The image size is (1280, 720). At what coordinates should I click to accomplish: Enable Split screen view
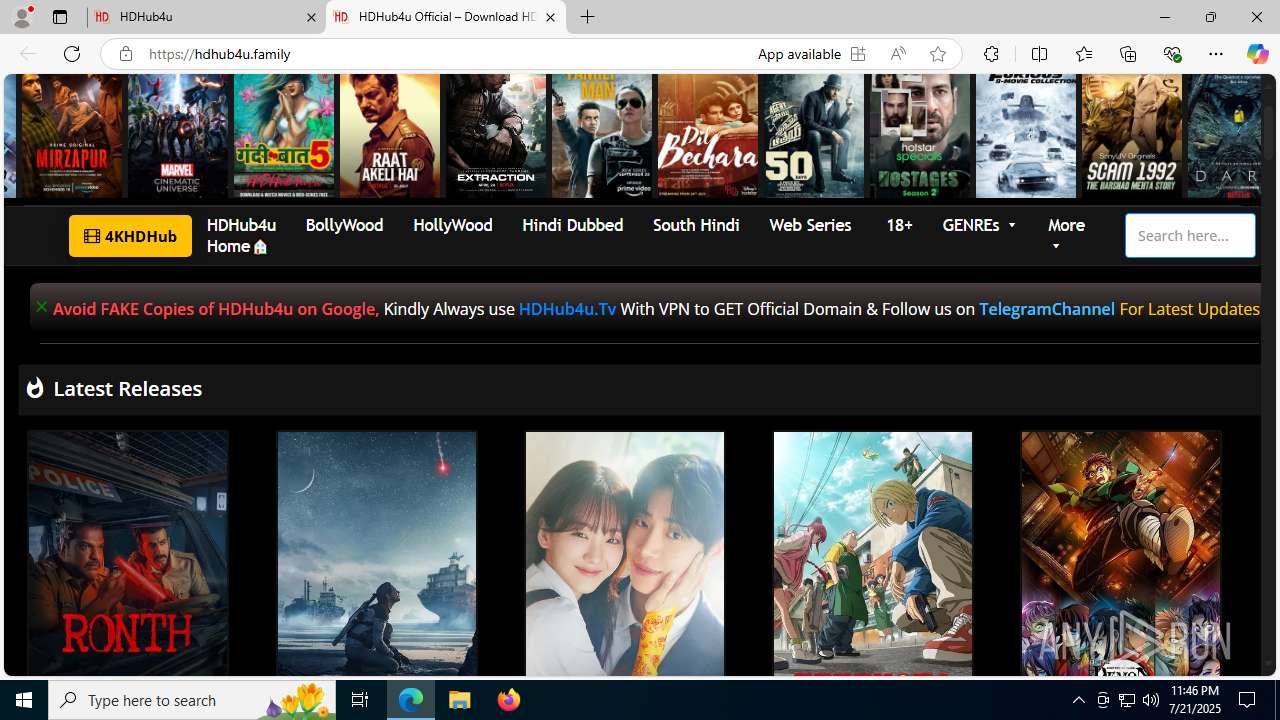coord(1039,54)
